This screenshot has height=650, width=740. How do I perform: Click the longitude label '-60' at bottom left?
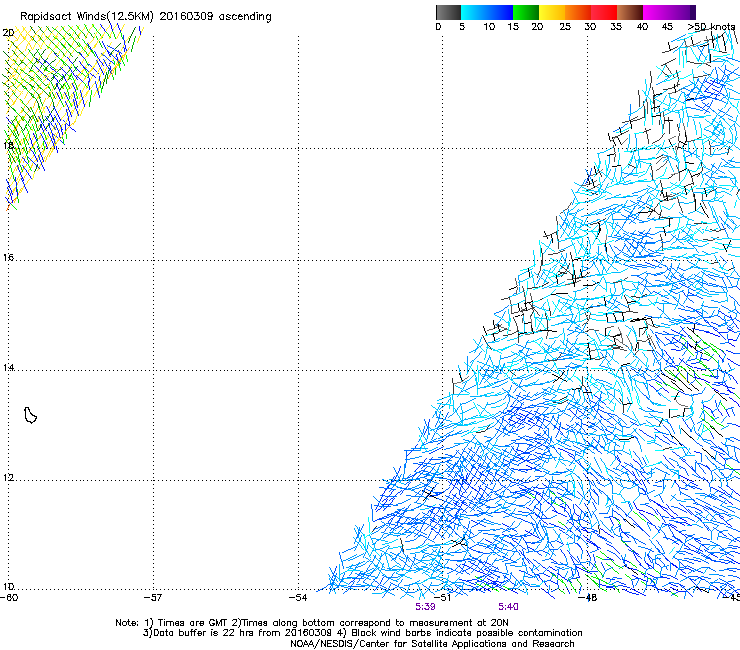tap(9, 598)
